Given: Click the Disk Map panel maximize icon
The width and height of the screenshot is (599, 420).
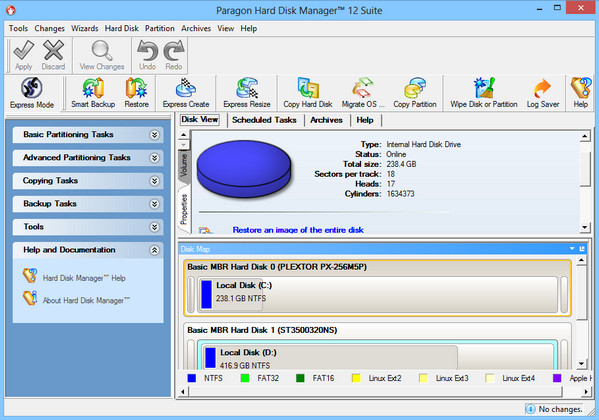Looking at the screenshot, I should tap(582, 249).
